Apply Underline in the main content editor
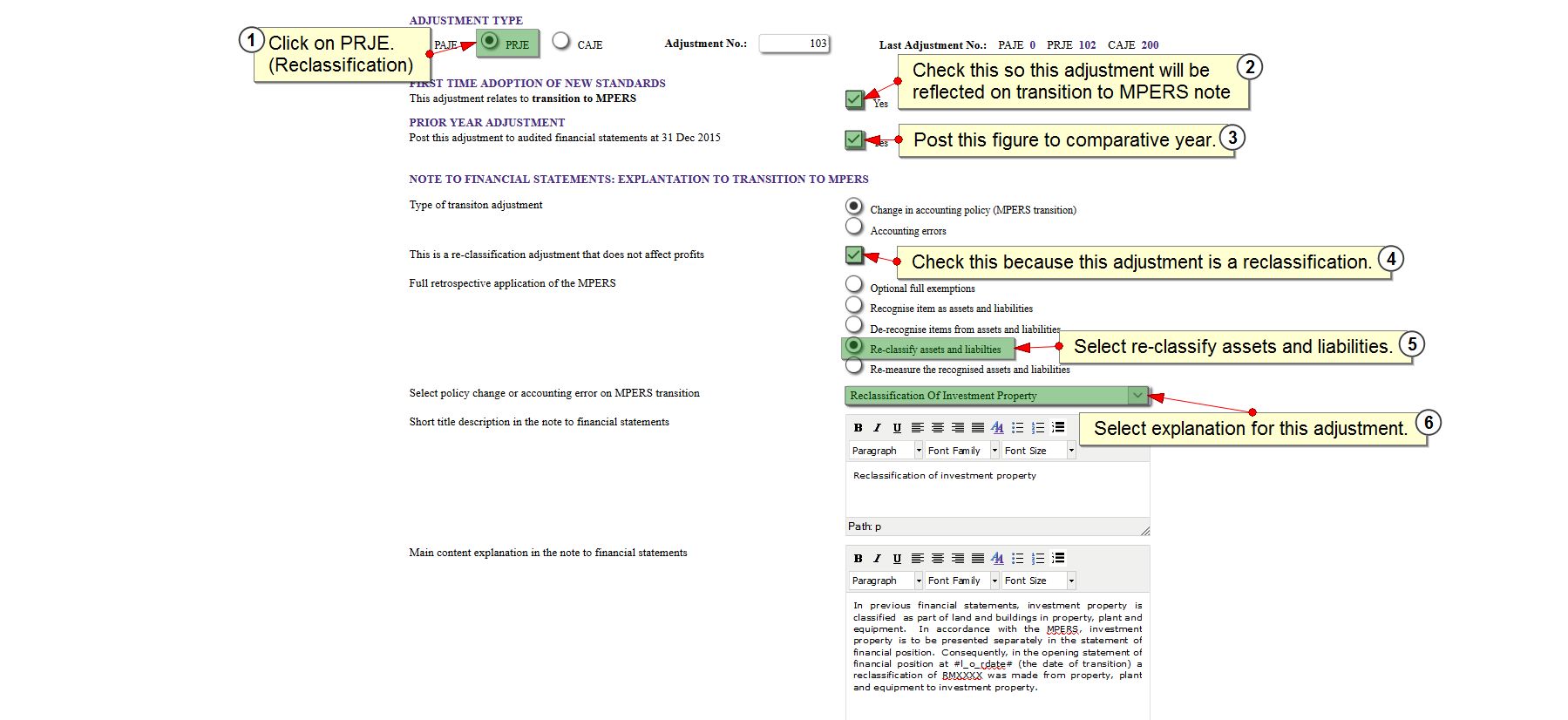The height and width of the screenshot is (720, 1568). click(x=897, y=559)
